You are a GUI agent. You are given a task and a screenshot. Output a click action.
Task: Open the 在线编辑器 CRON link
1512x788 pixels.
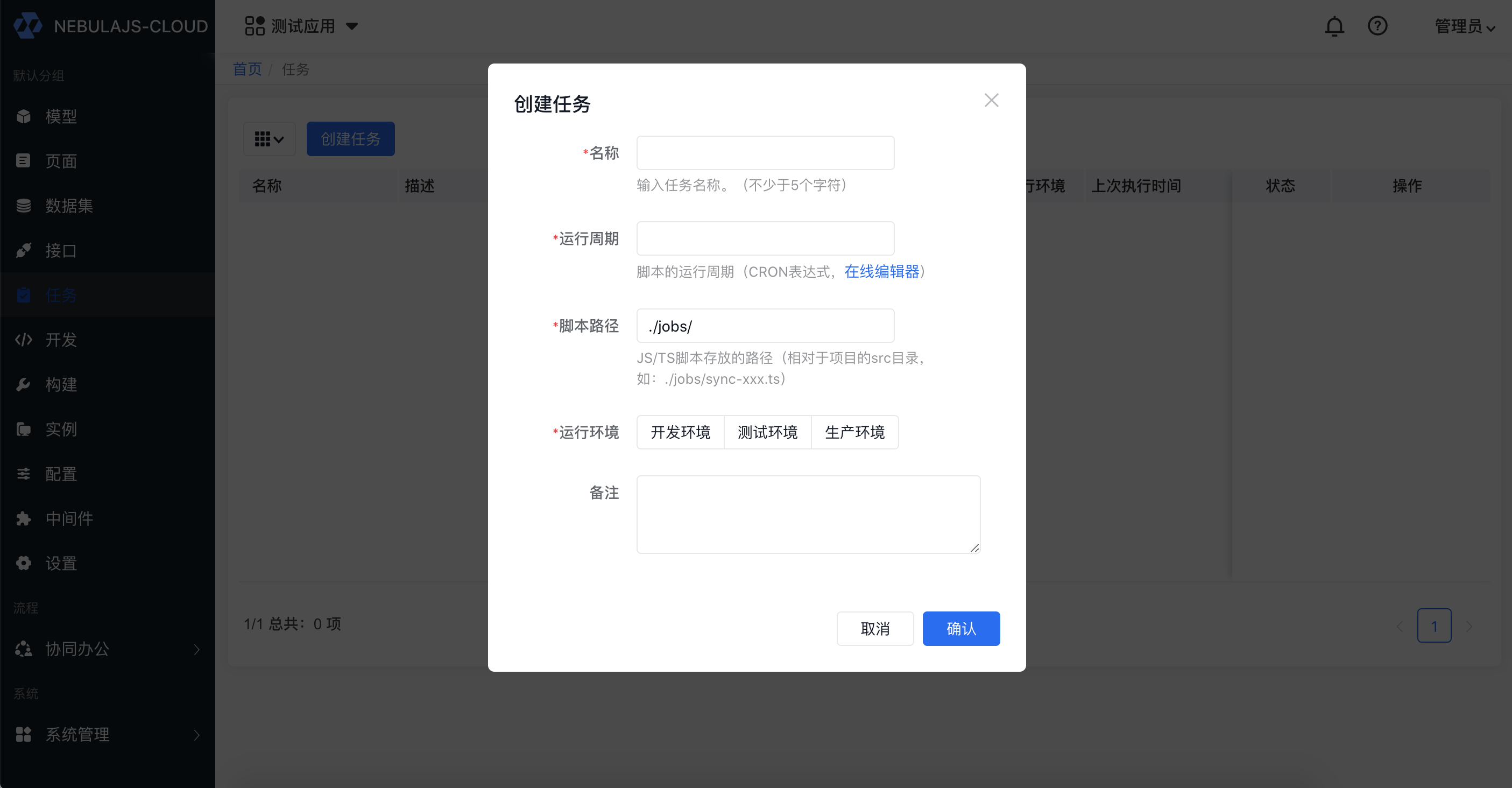[881, 271]
